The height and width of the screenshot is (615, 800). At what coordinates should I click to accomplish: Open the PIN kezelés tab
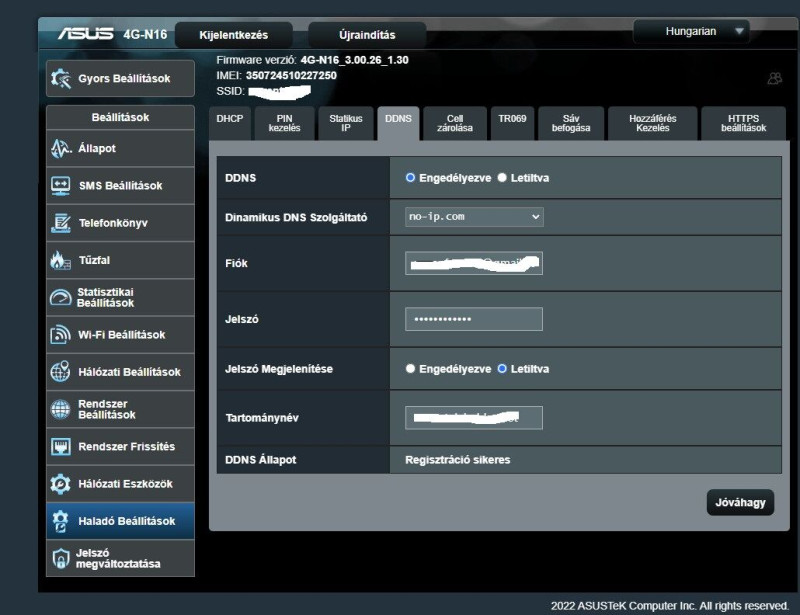pyautogui.click(x=284, y=123)
